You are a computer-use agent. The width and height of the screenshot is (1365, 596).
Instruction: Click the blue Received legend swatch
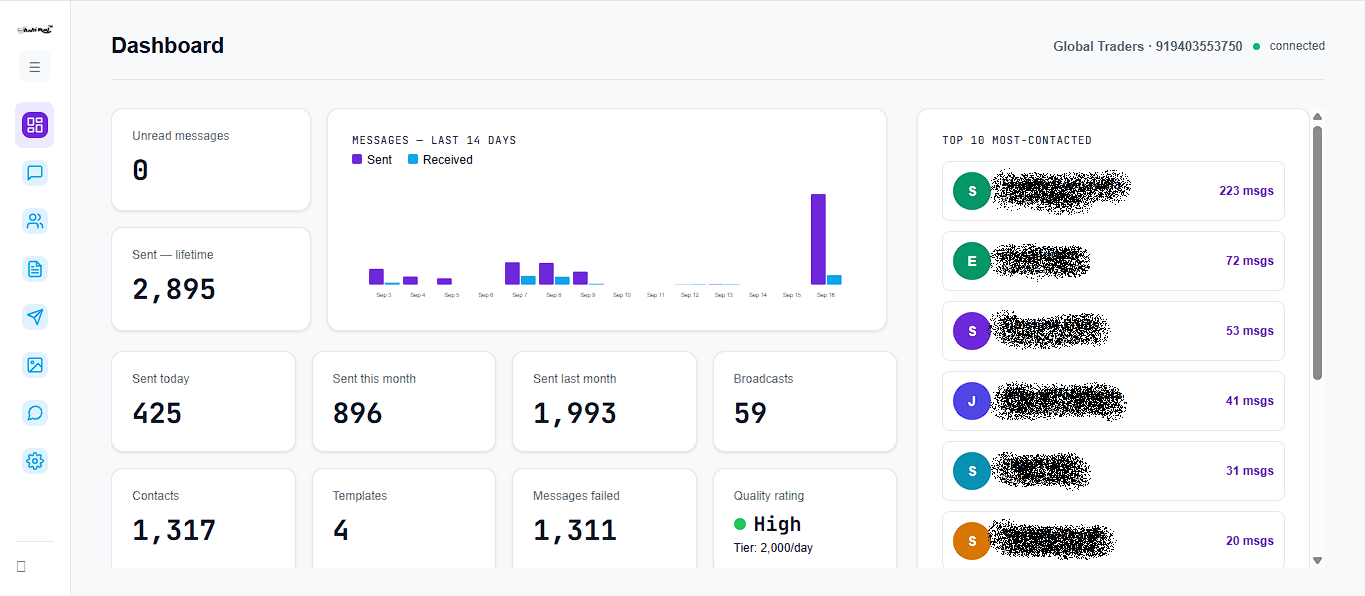[413, 159]
